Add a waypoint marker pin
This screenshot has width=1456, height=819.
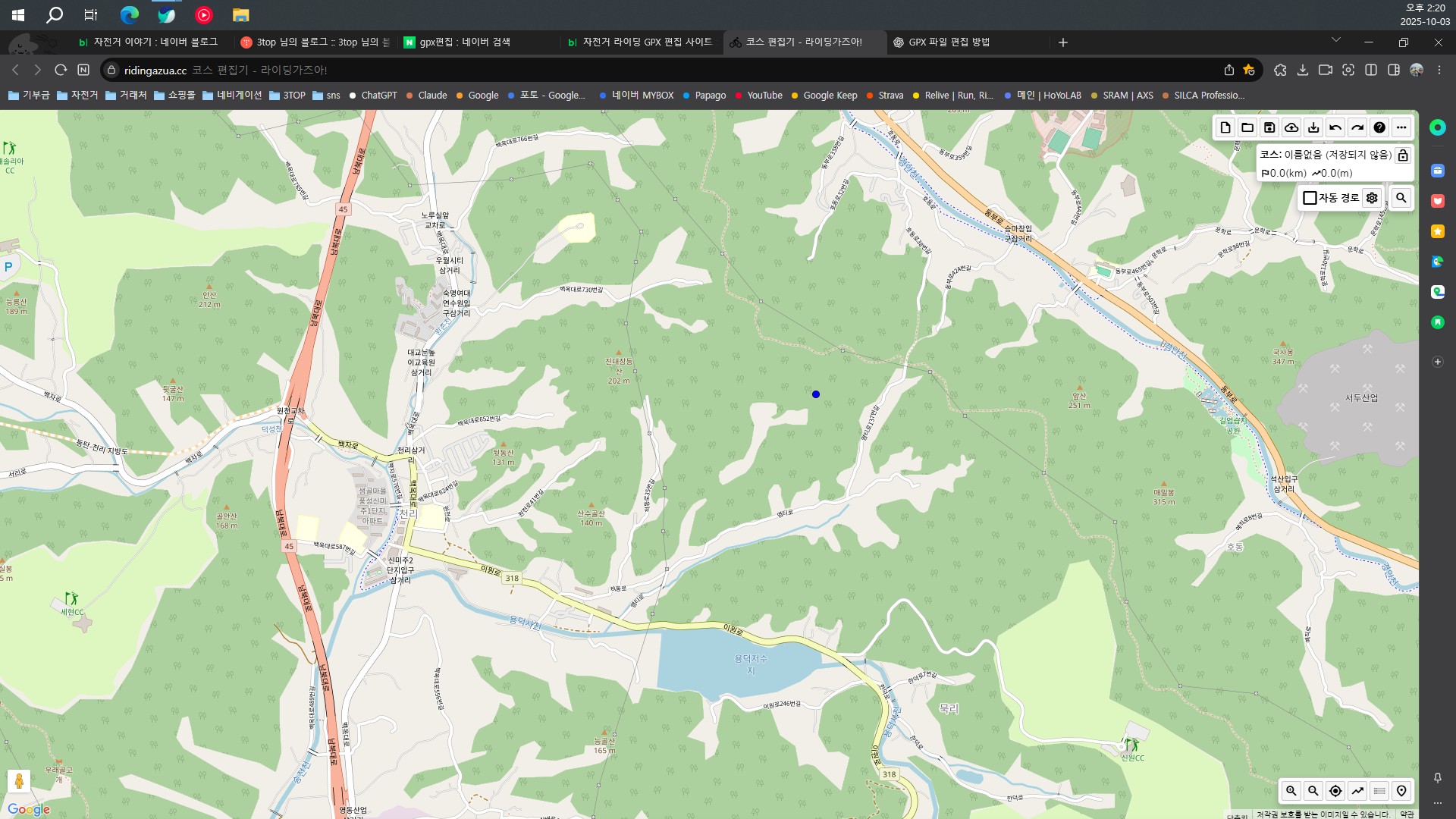(x=1401, y=791)
